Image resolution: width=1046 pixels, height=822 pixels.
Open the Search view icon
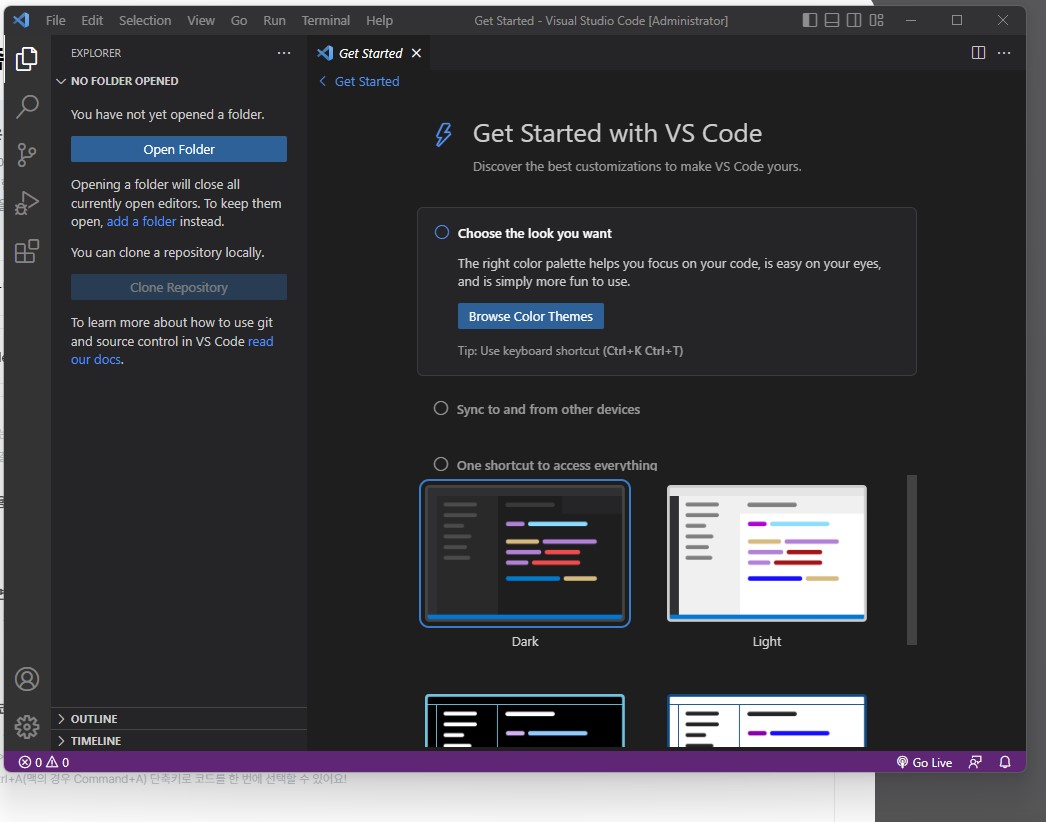pyautogui.click(x=27, y=106)
